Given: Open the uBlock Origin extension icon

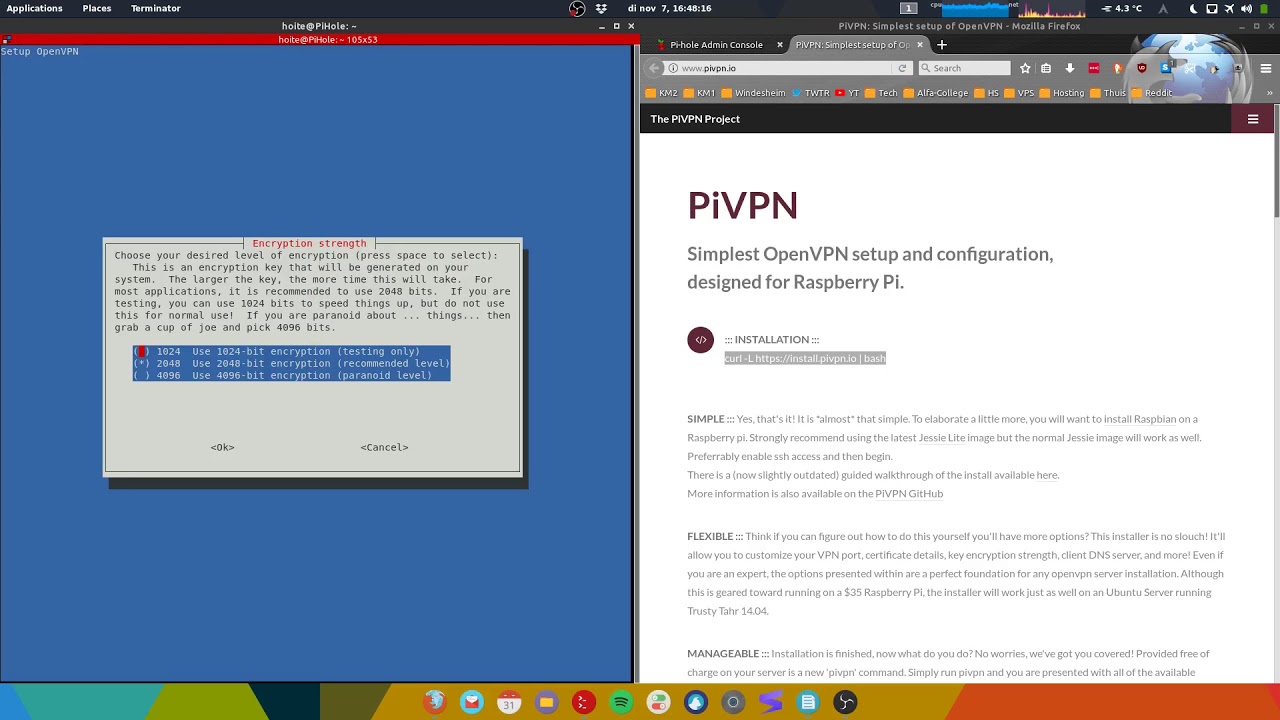Looking at the screenshot, I should [1142, 68].
